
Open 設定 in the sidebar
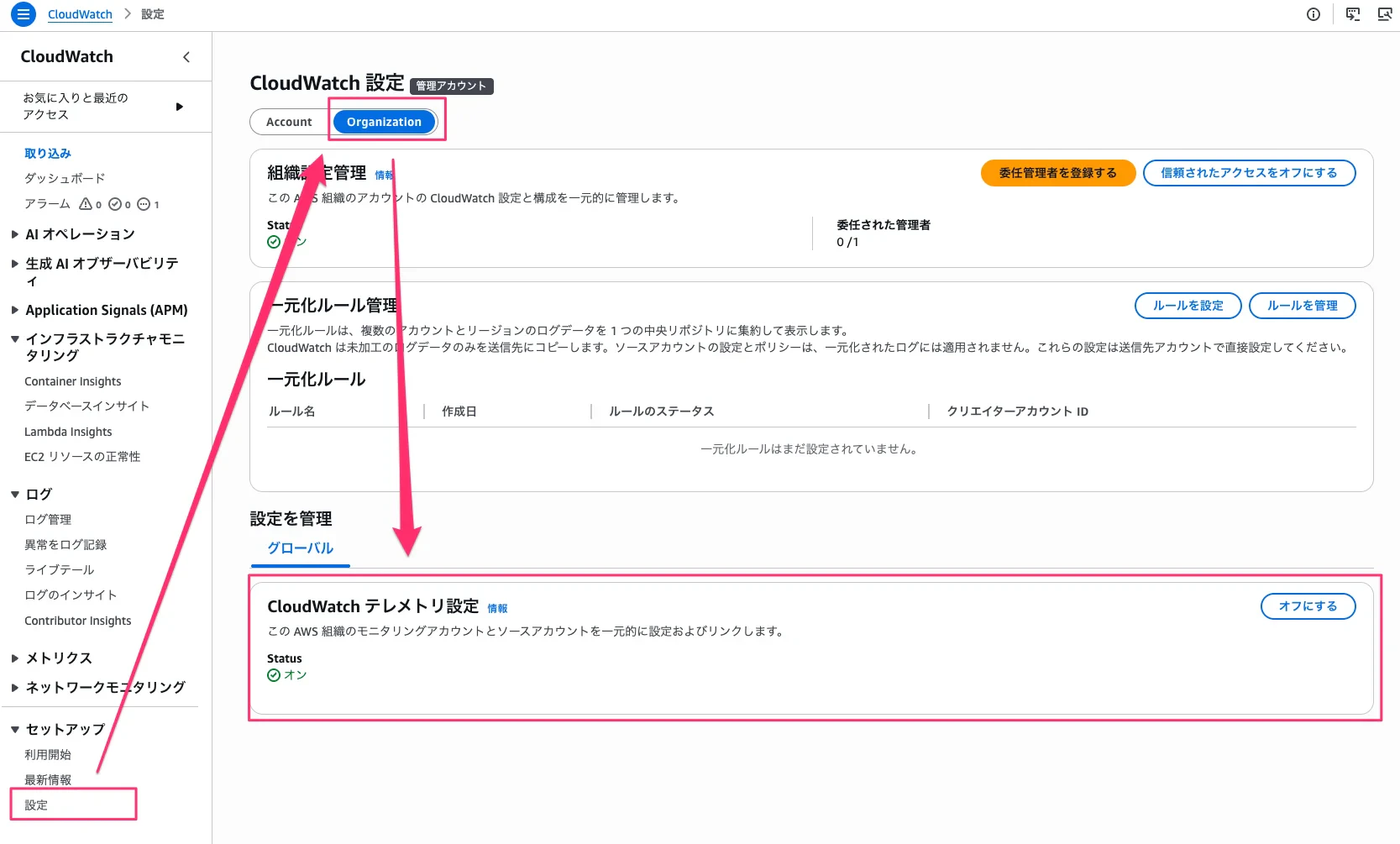tap(36, 805)
